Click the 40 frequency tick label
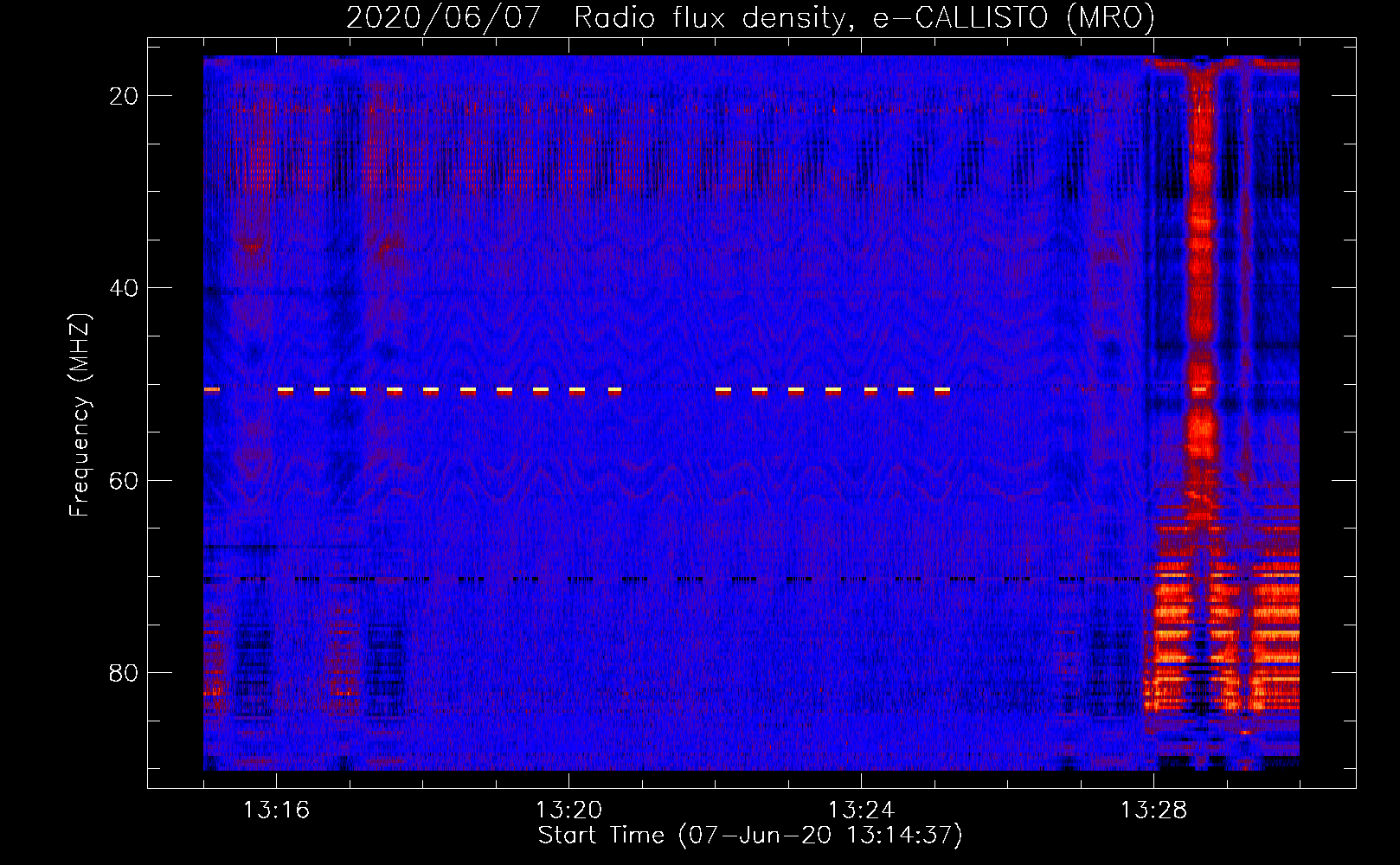Viewport: 1400px width, 865px height. 124,288
